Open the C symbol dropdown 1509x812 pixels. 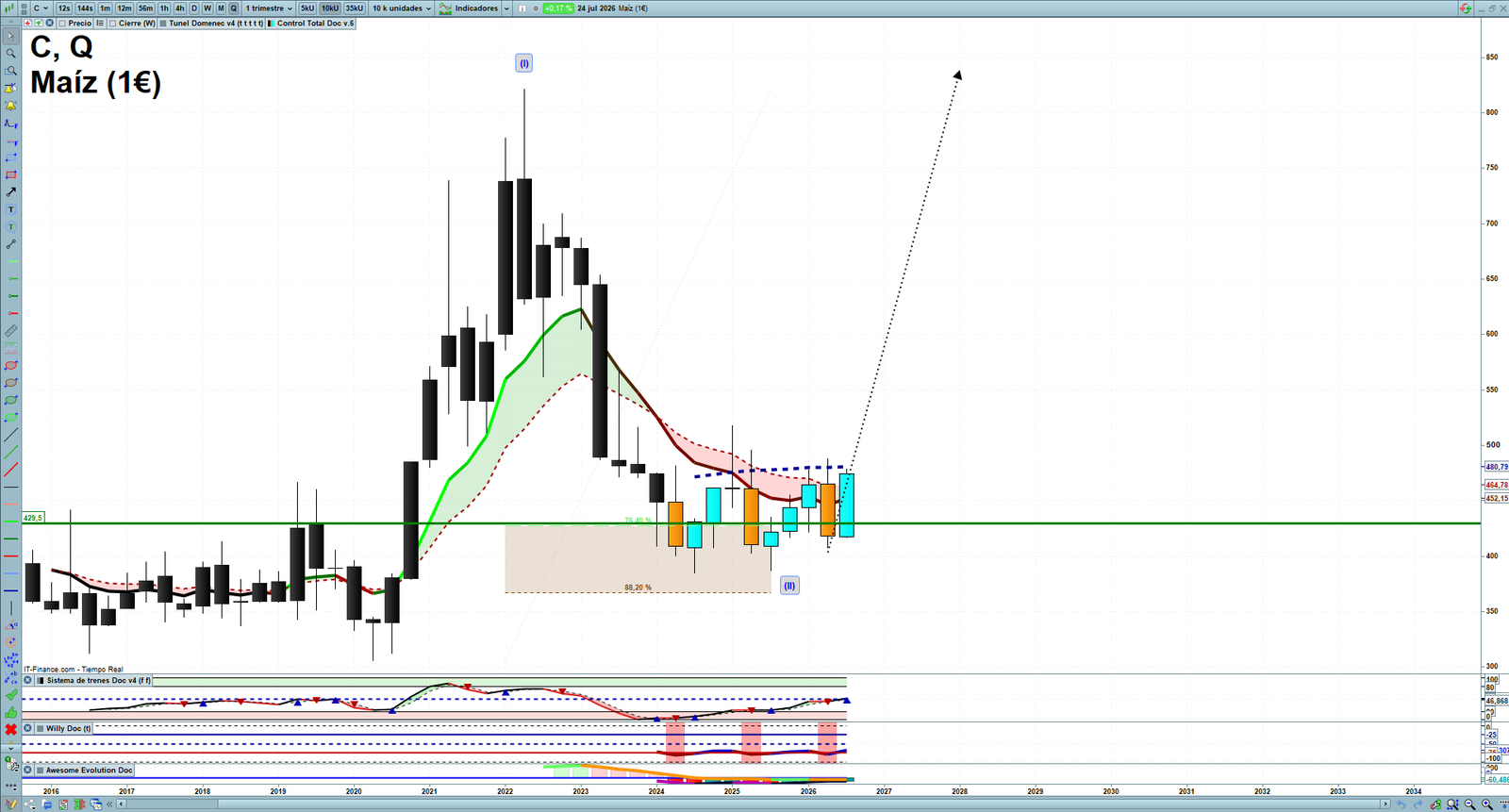click(41, 8)
